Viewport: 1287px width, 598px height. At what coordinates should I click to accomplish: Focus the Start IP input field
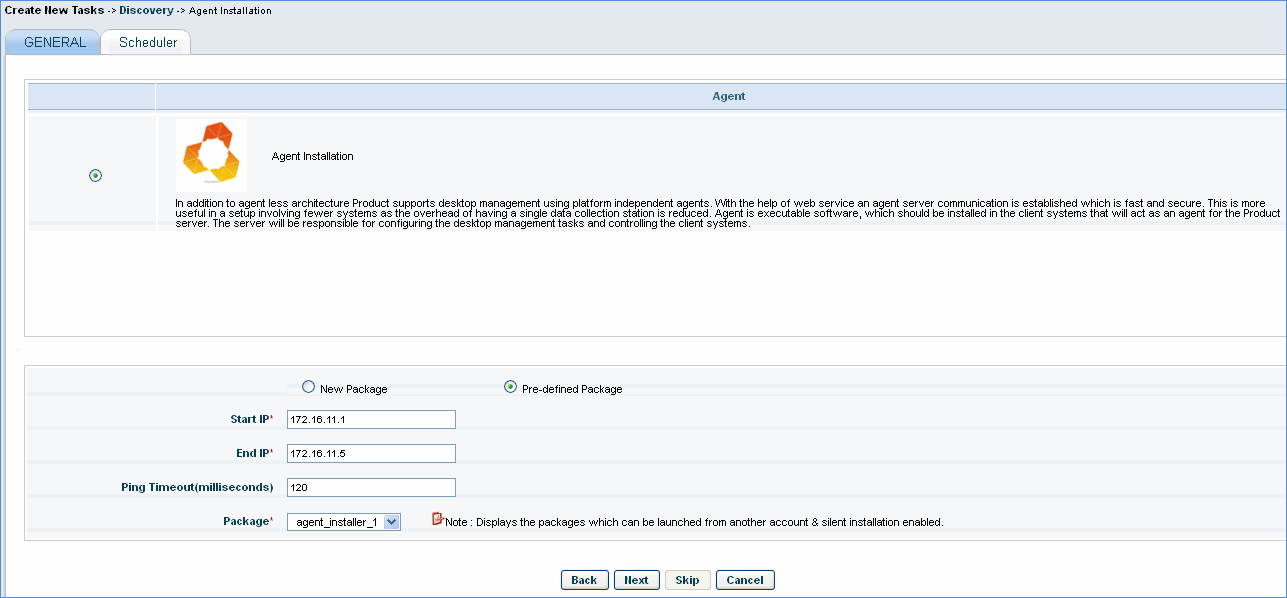coord(371,420)
